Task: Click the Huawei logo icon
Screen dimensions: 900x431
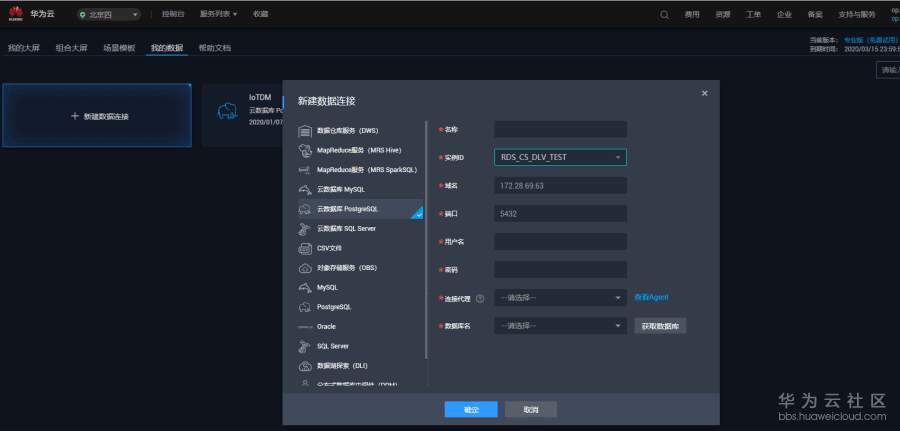Action: [x=16, y=14]
